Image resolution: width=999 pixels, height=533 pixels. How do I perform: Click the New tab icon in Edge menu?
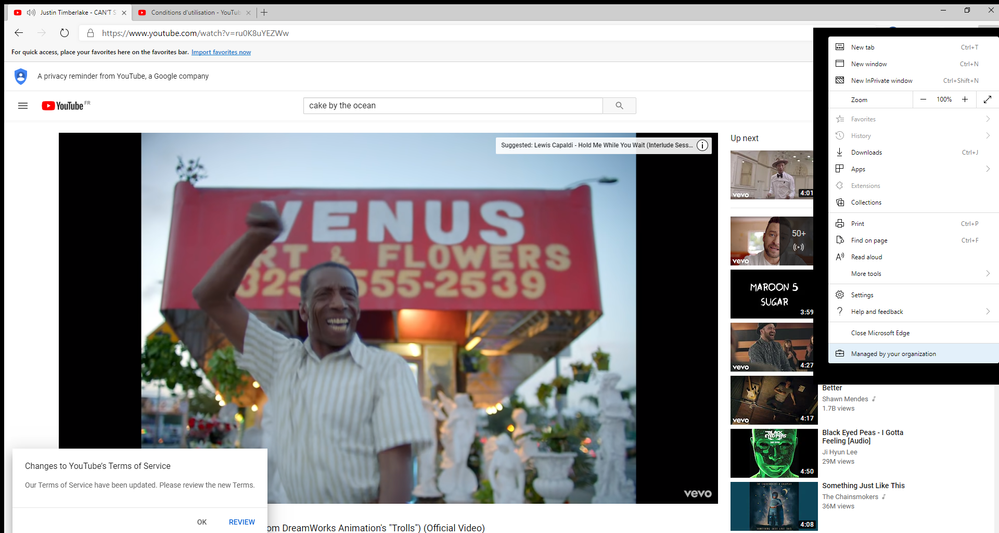click(840, 47)
